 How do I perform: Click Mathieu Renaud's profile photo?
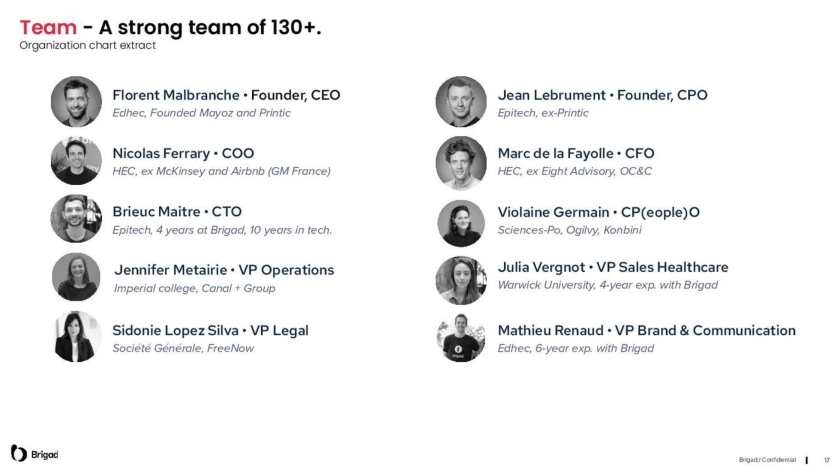point(461,337)
